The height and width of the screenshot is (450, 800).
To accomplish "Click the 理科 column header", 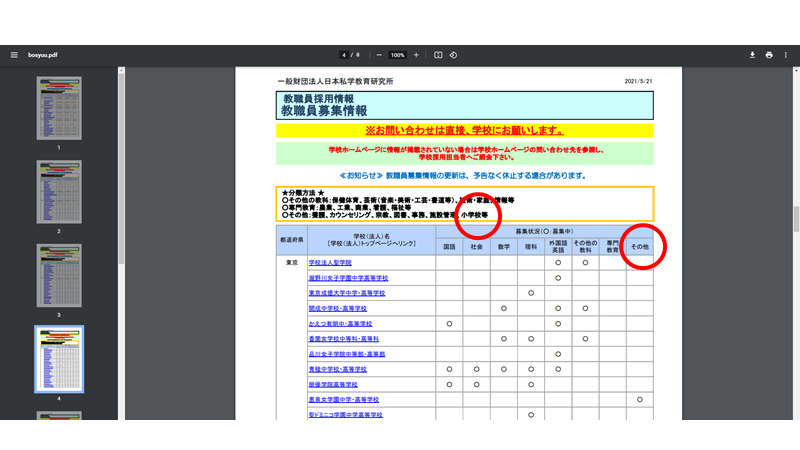I will click(531, 247).
